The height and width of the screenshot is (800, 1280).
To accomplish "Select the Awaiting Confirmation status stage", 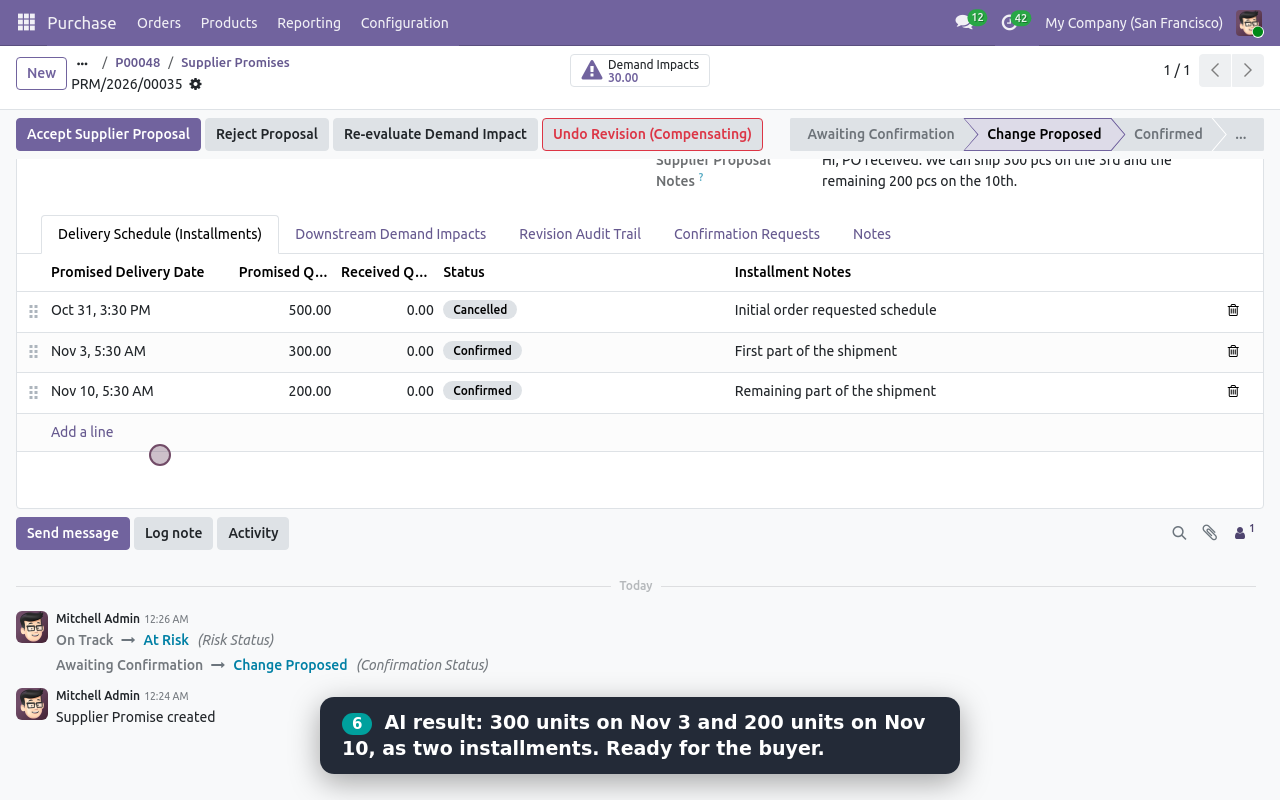I will pos(880,134).
